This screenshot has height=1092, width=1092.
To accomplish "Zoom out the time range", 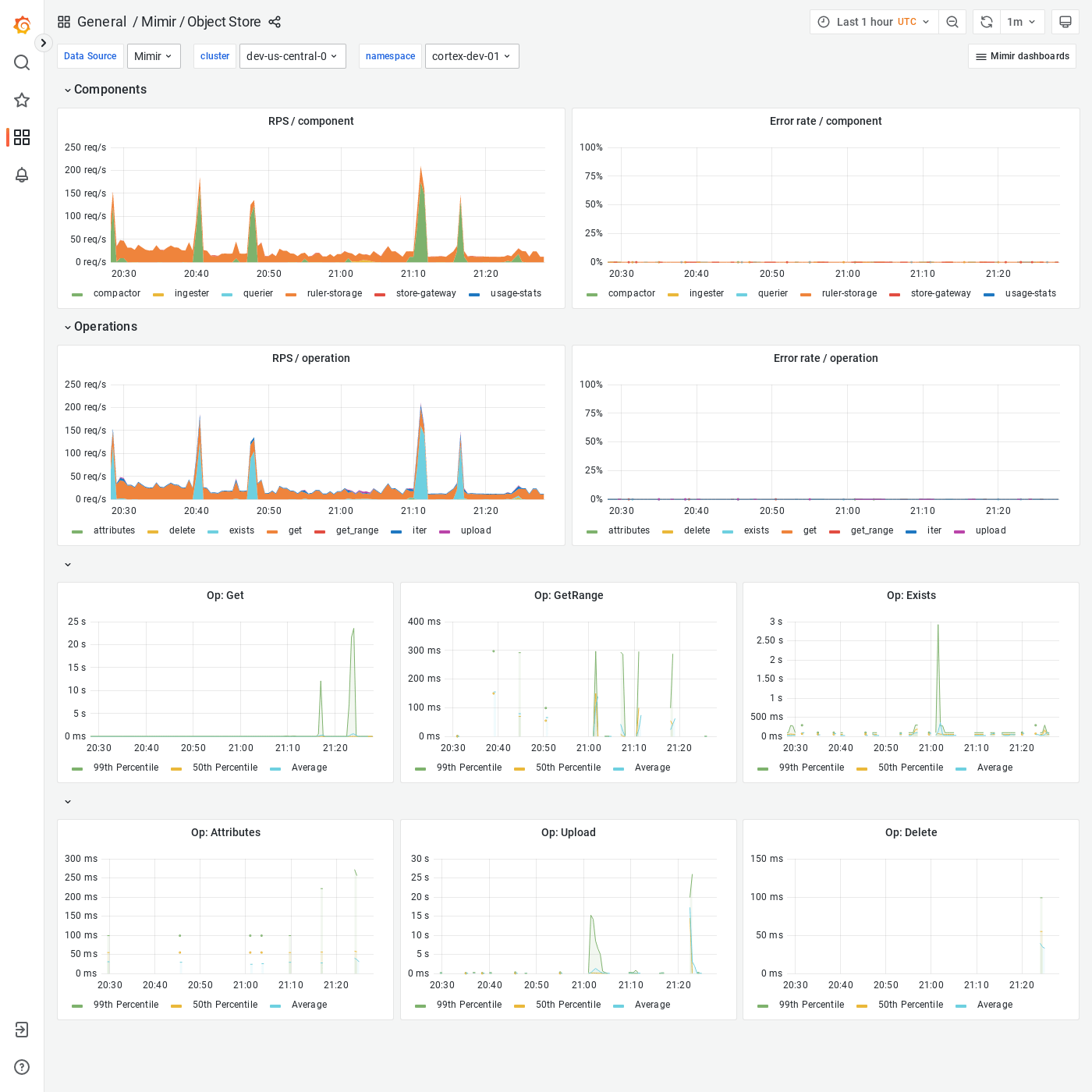I will [952, 21].
